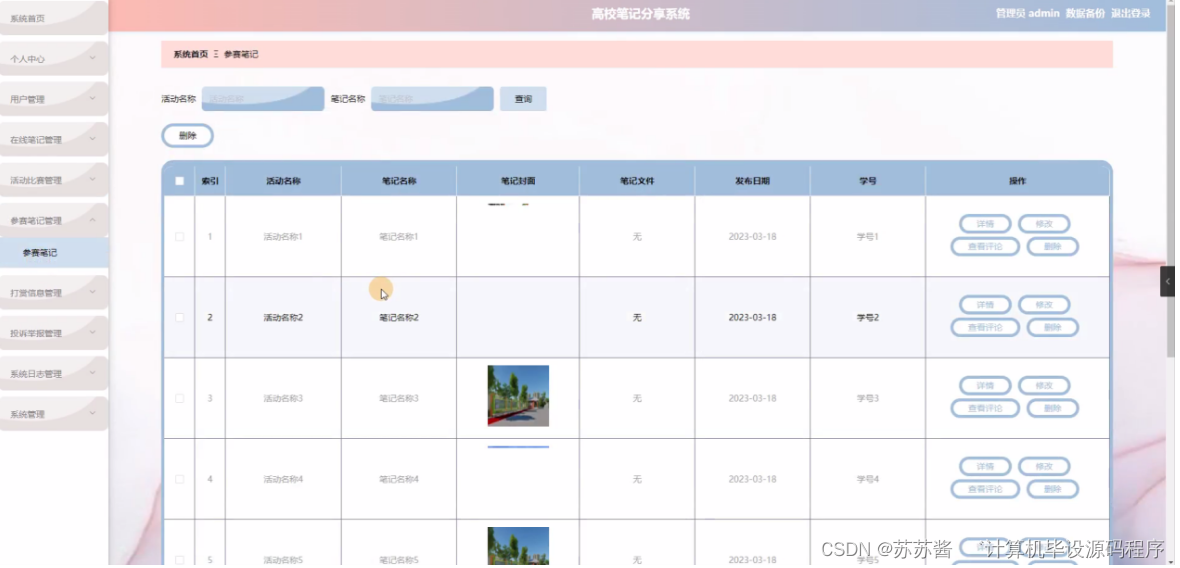The image size is (1180, 568).
Task: Check the checkbox for row 活动名称2
Action: 179,317
